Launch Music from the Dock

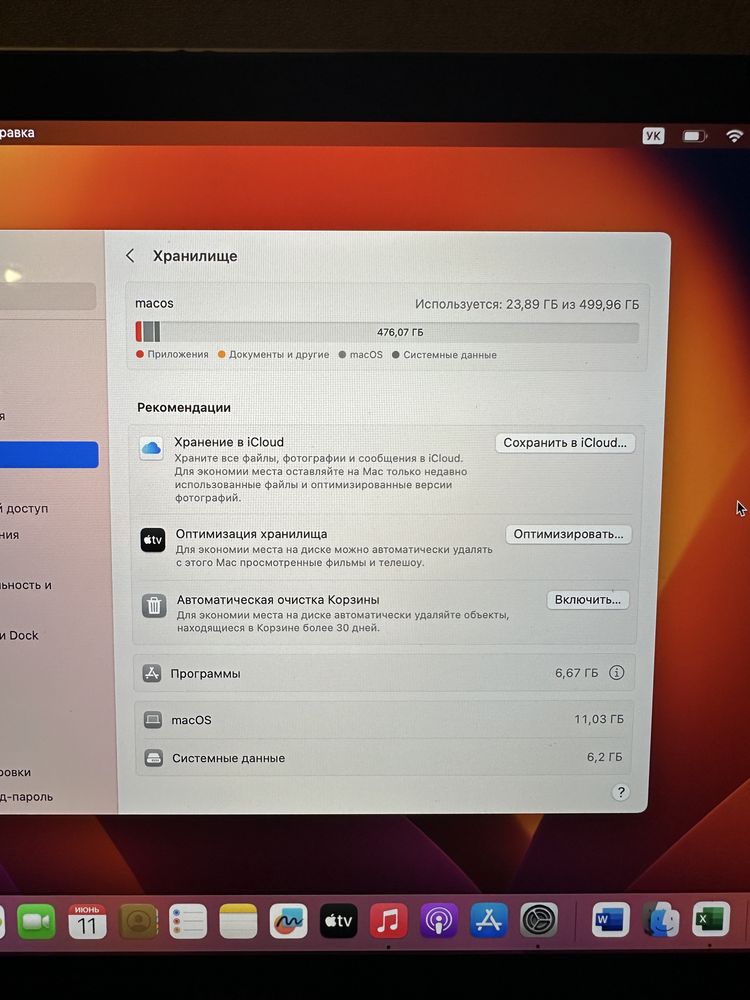click(388, 920)
